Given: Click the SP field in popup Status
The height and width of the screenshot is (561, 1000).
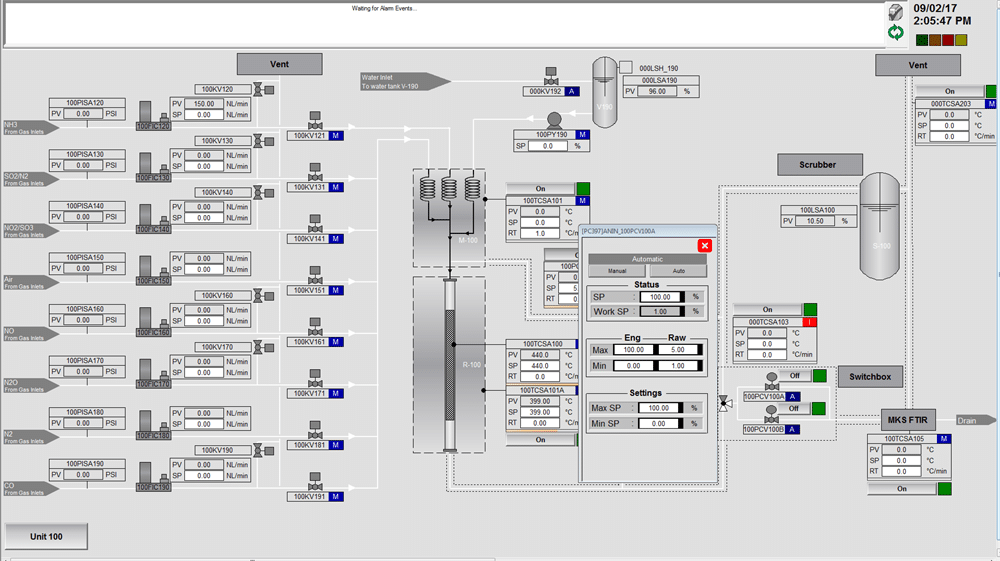Looking at the screenshot, I should point(662,297).
